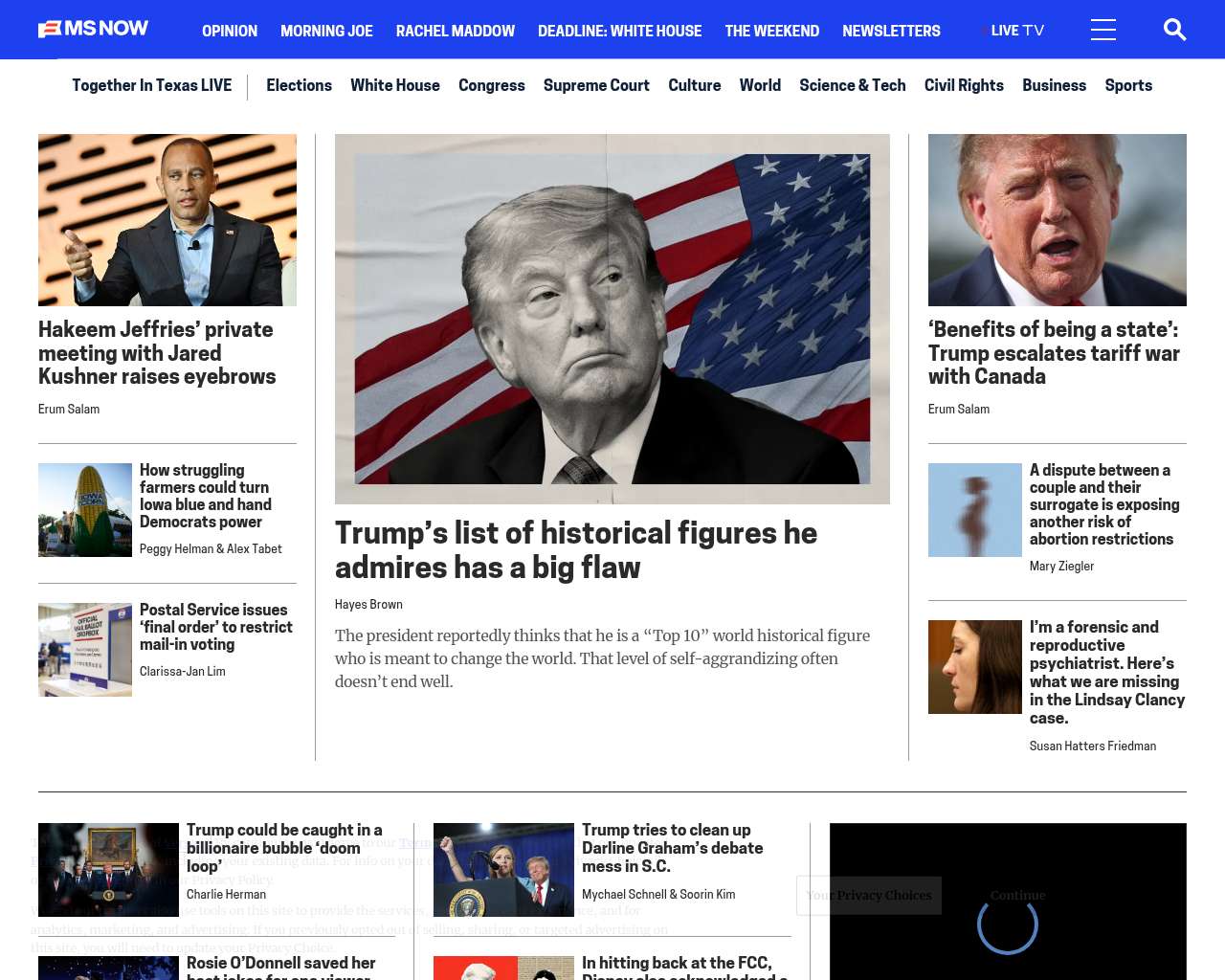Go to Congress topic
The height and width of the screenshot is (980, 1225).
pyautogui.click(x=492, y=85)
